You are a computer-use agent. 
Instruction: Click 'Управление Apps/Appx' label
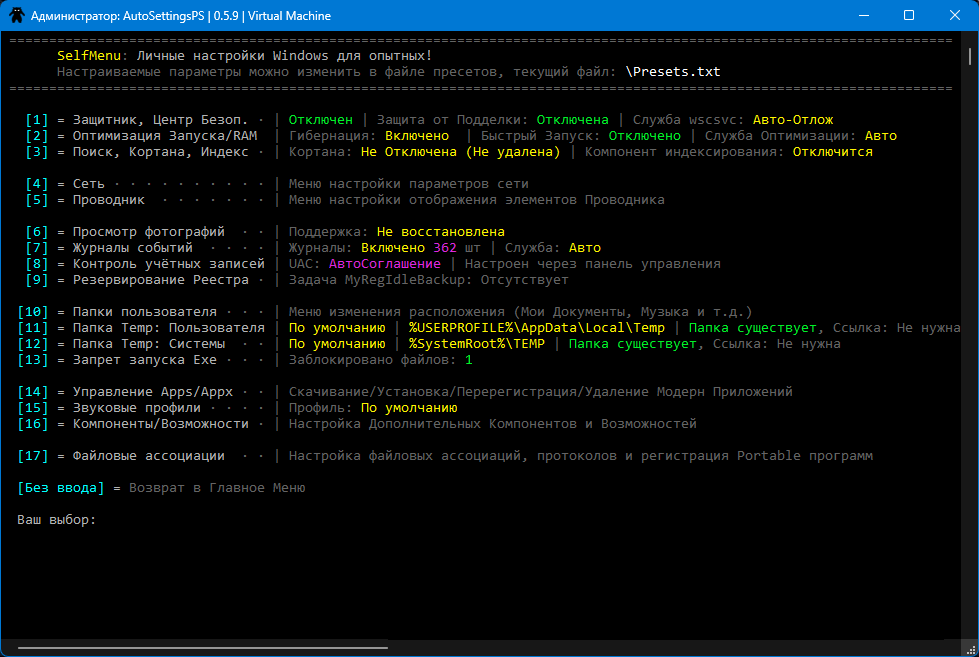point(152,392)
